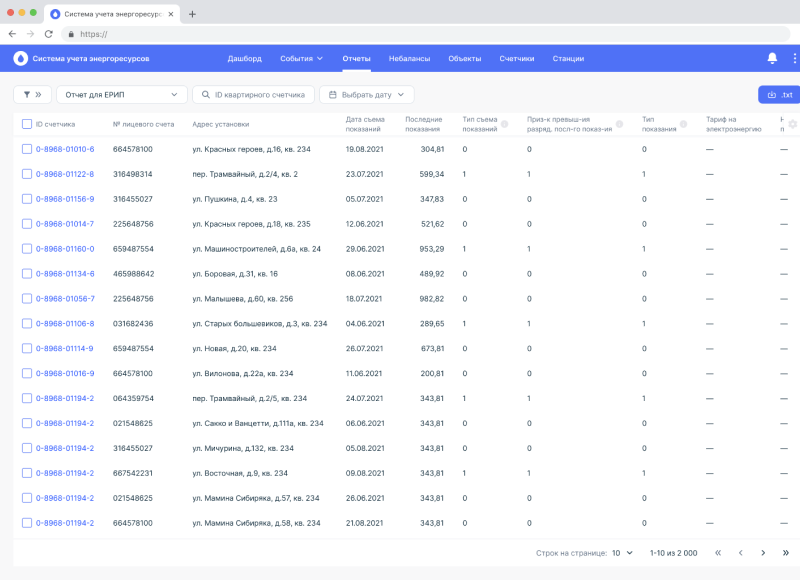Change rows per page dropdown

(622, 552)
